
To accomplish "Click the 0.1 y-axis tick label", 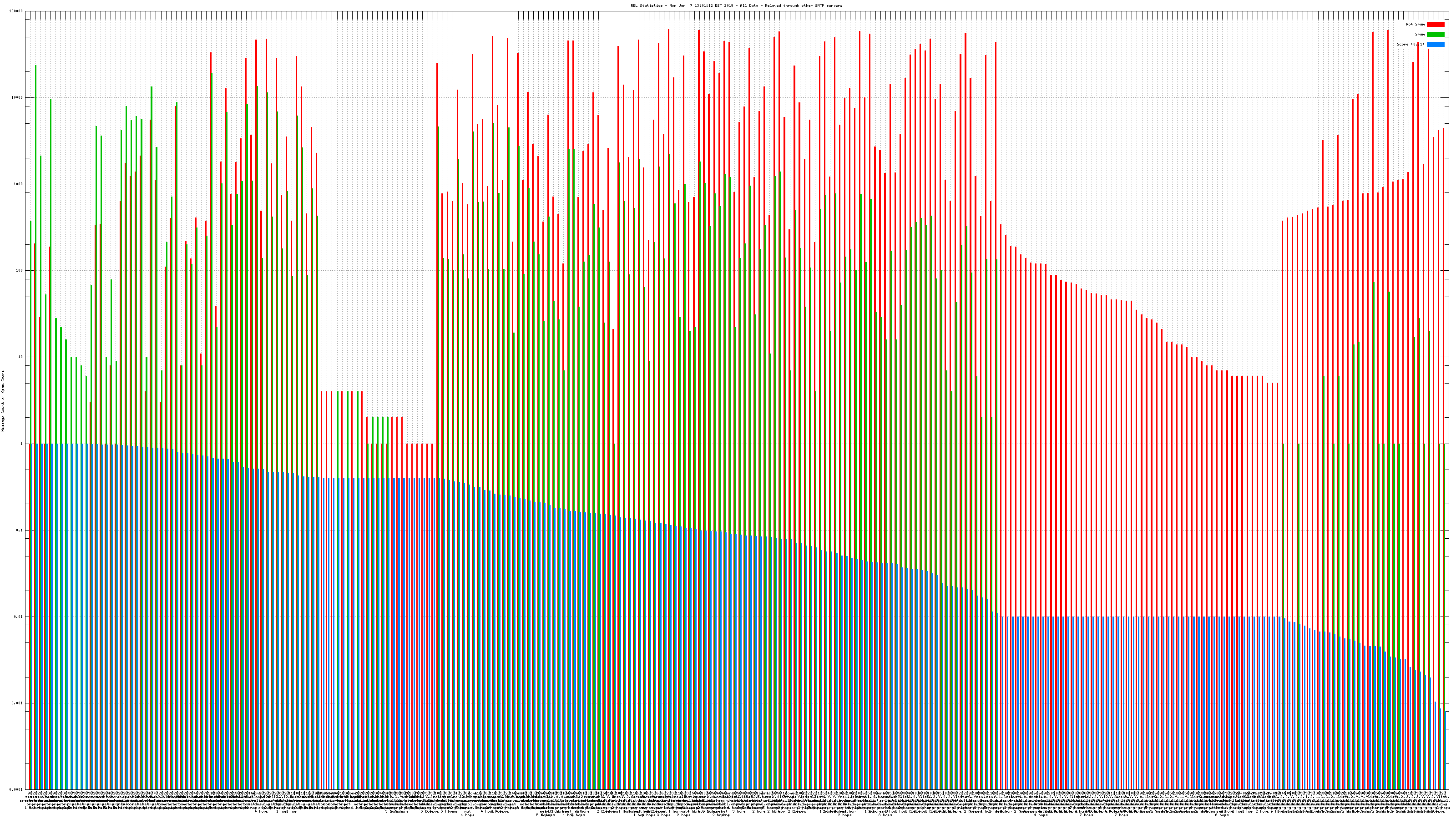I will 19,530.
